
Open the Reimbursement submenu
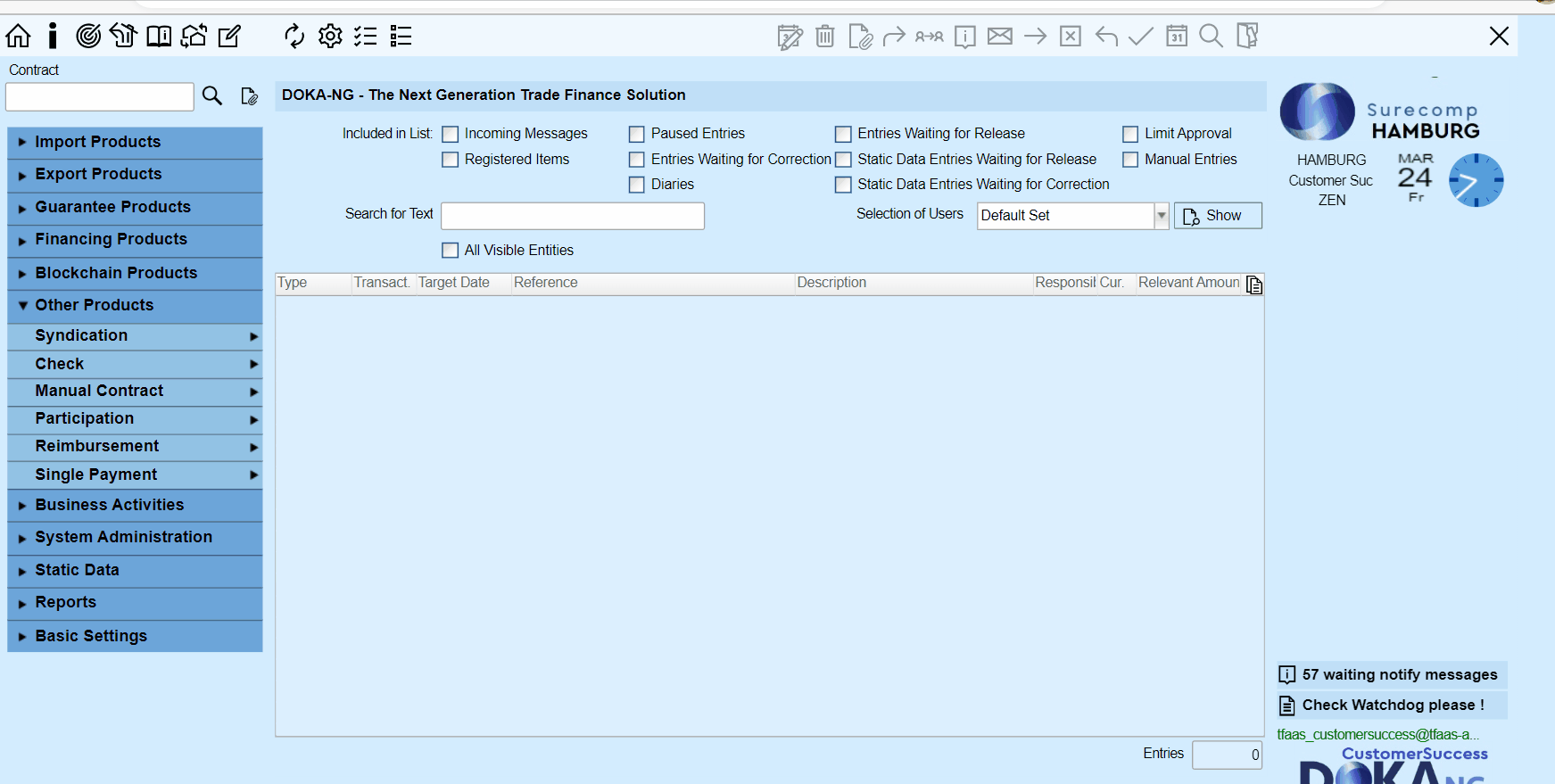[135, 447]
